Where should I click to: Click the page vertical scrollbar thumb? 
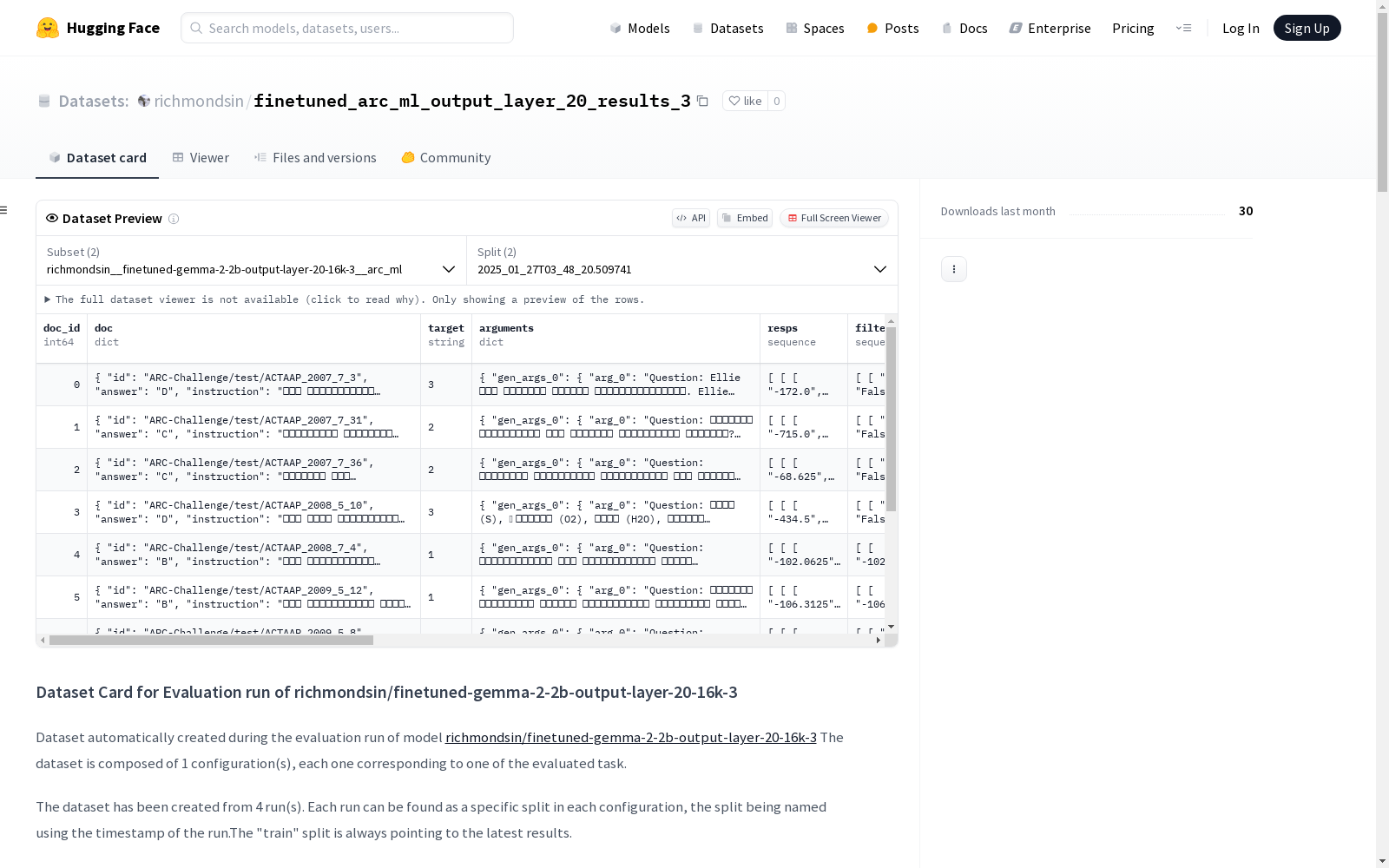pos(1382,102)
